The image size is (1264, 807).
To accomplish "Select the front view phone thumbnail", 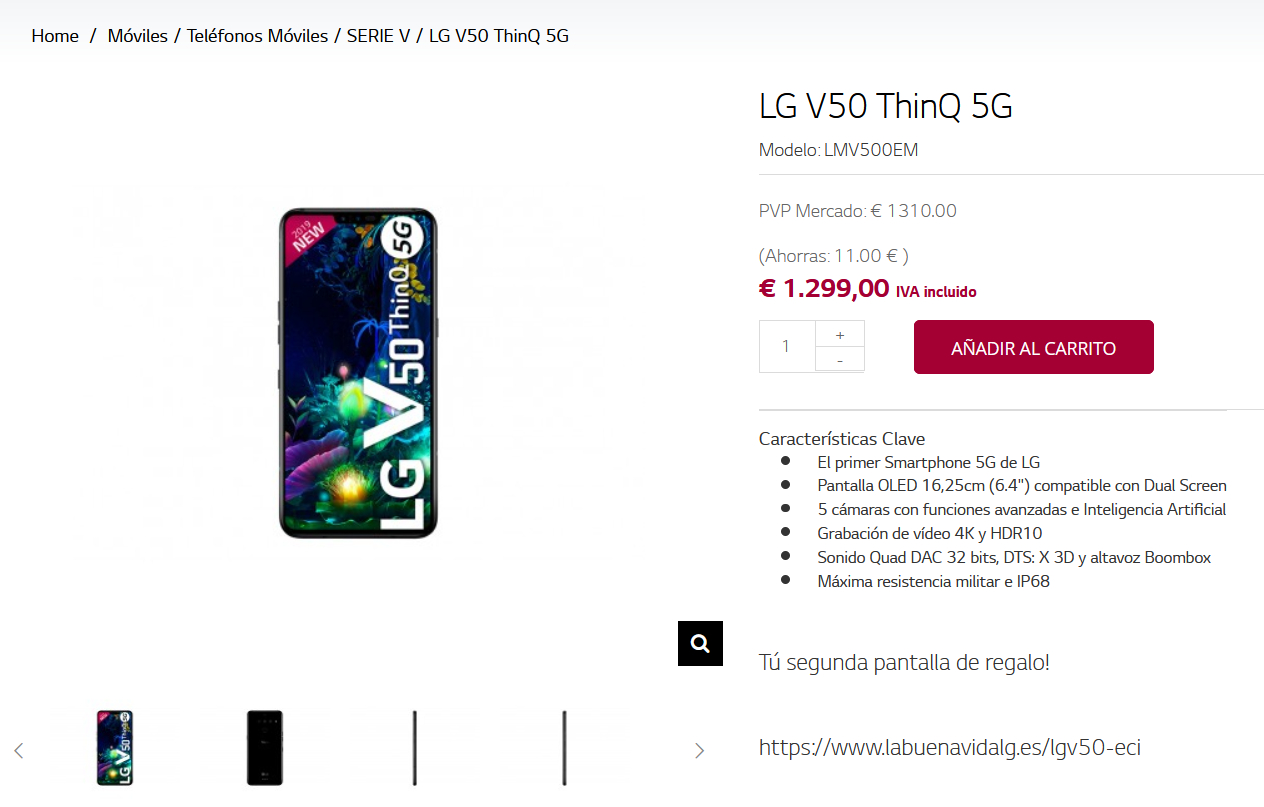I will pos(115,748).
